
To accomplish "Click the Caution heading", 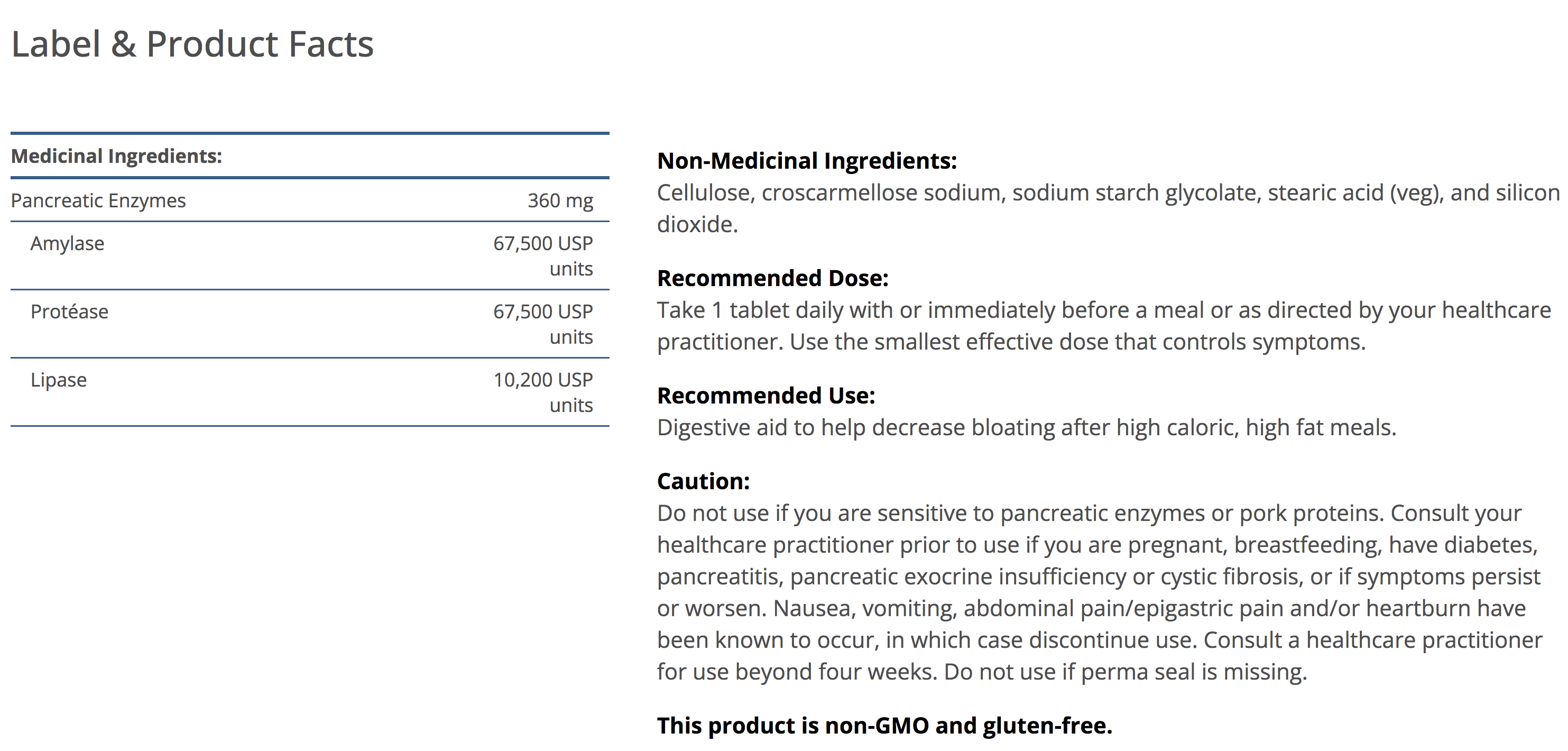I will (x=703, y=482).
